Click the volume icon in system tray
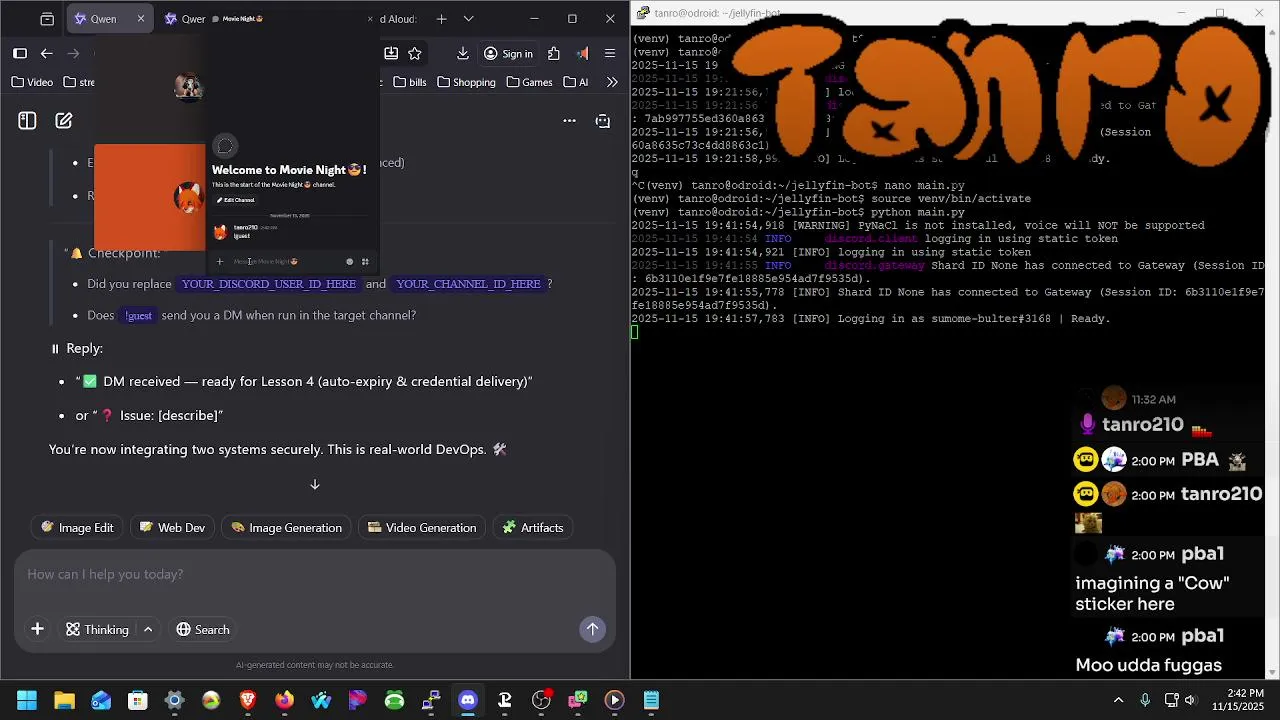1280x720 pixels. tap(1190, 700)
